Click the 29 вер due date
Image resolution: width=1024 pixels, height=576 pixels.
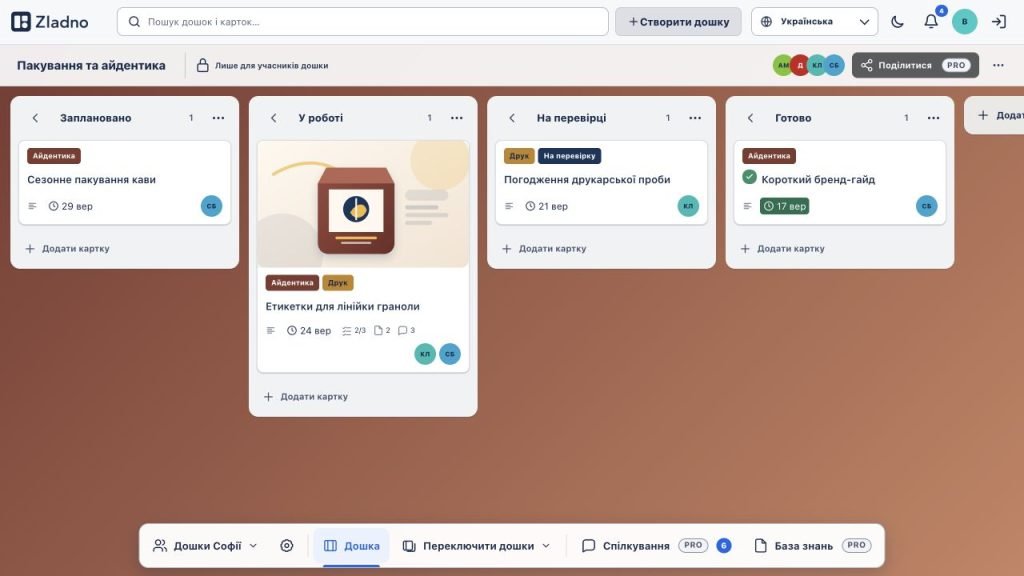[71, 206]
